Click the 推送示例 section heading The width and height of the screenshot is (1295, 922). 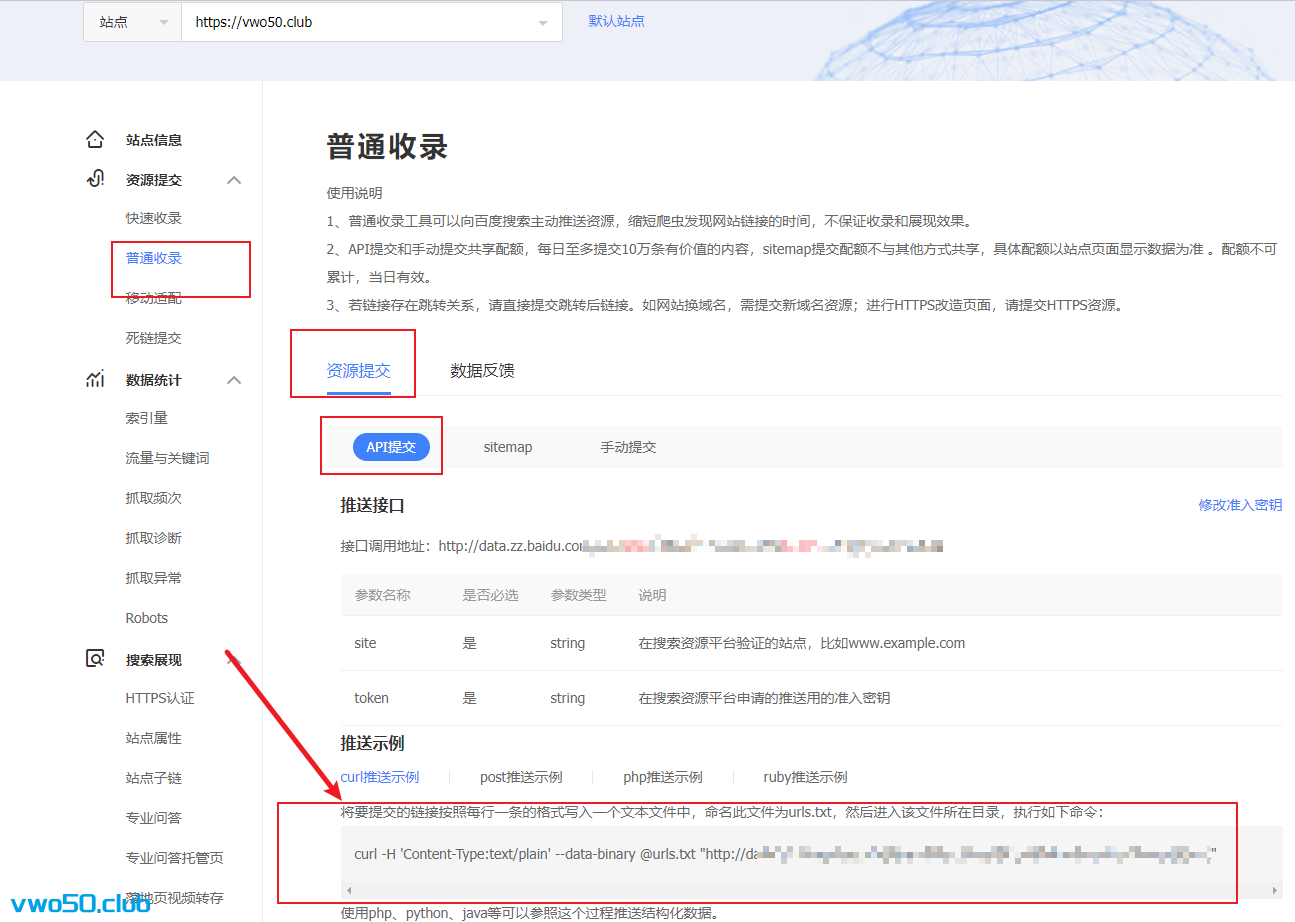[373, 743]
